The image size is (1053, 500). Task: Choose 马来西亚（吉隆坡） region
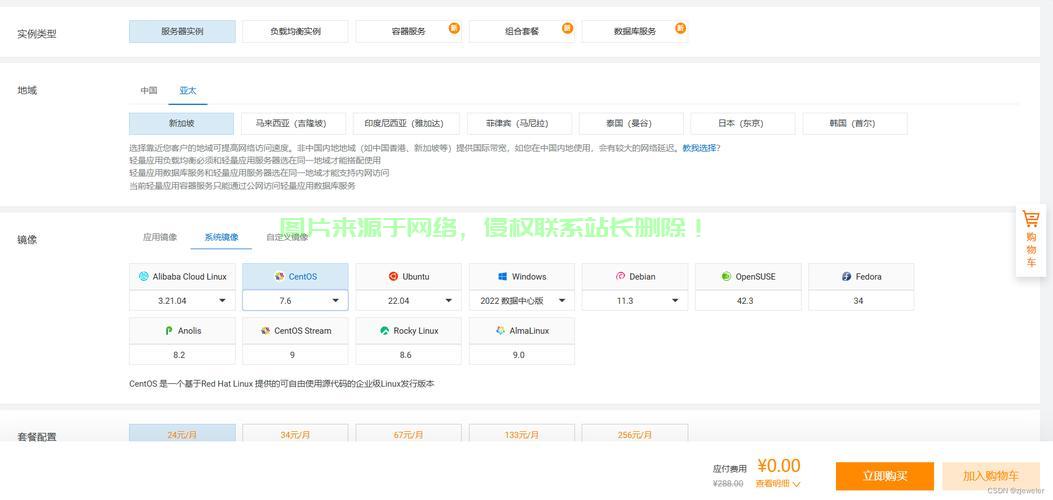click(293, 123)
